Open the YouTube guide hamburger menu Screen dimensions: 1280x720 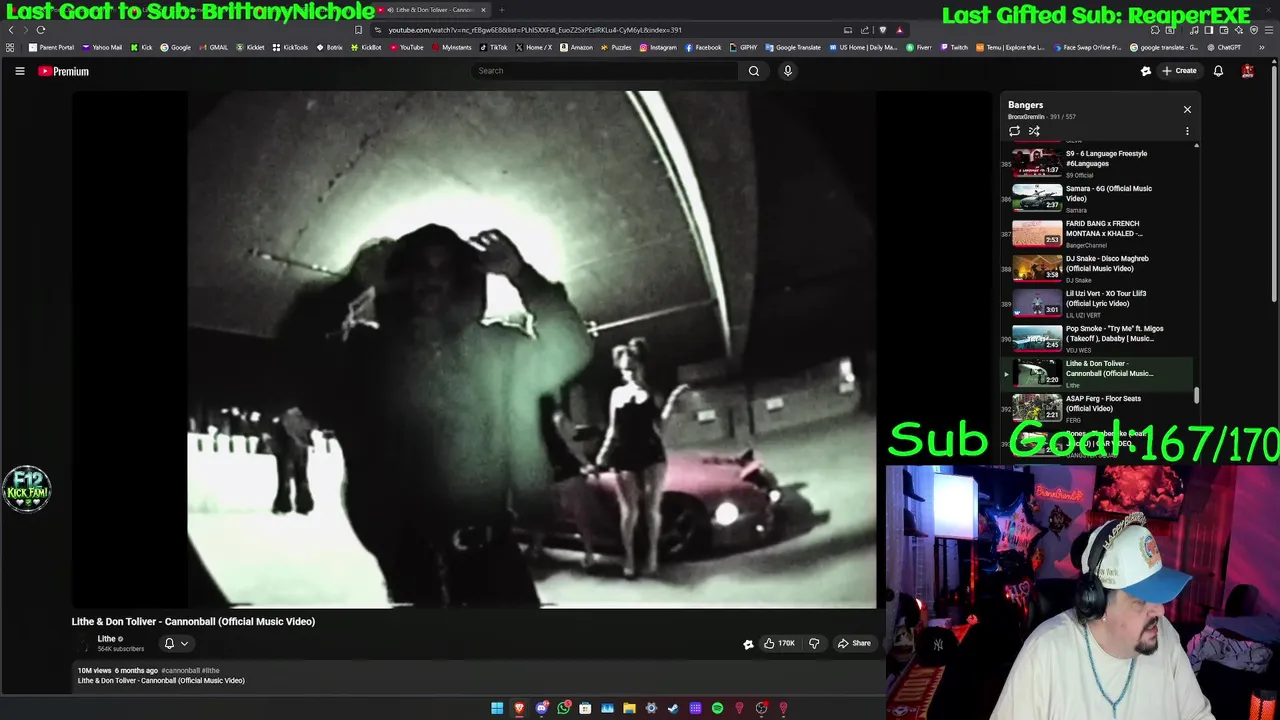[x=19, y=71]
